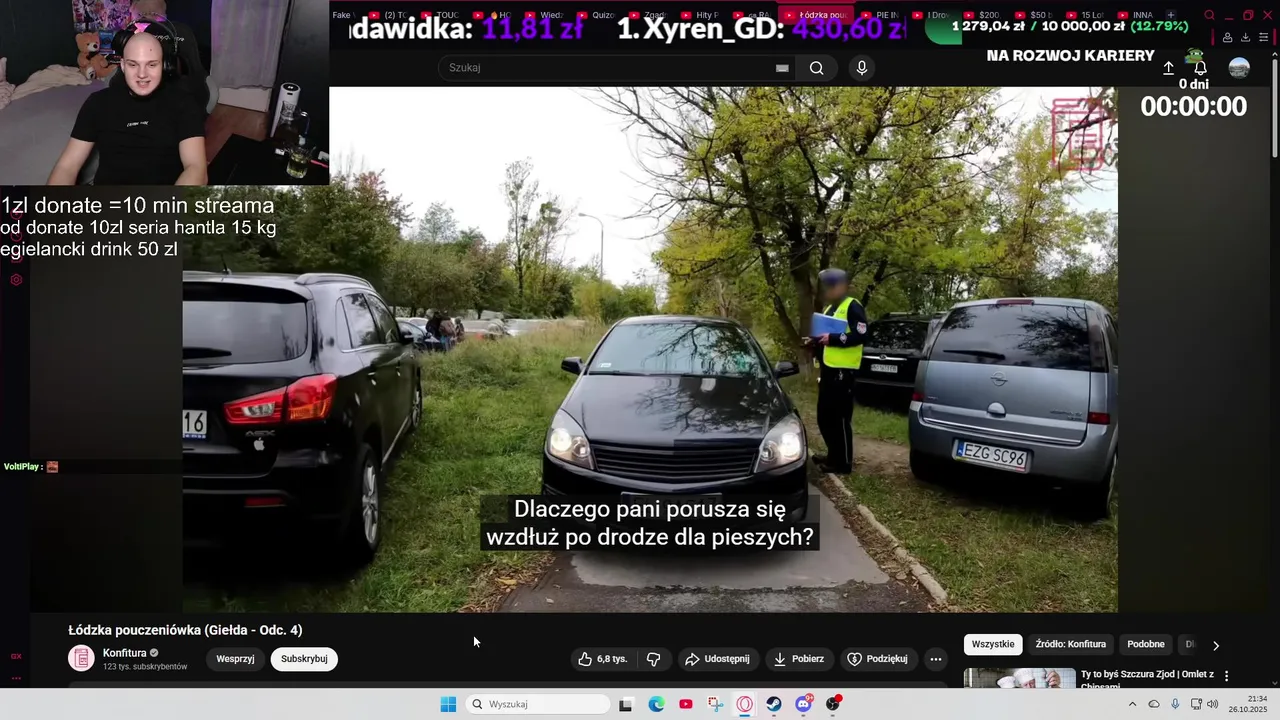Click the Podziękuj thanks button
This screenshot has height=720, width=1280.
point(877,659)
